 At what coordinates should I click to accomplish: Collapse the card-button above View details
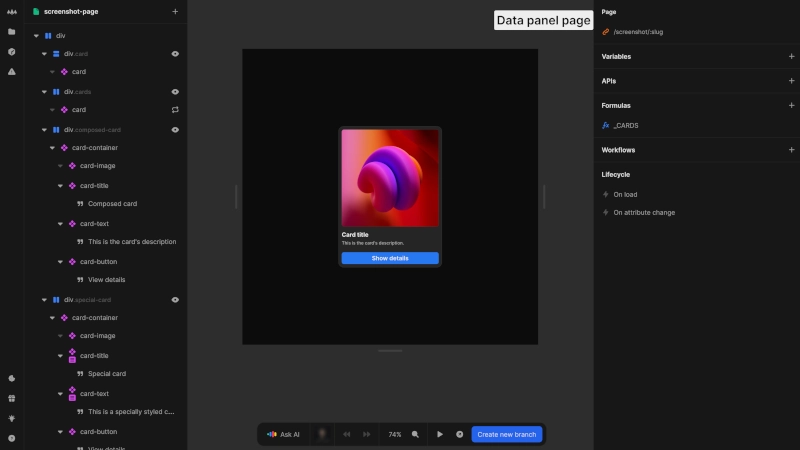tap(60, 262)
